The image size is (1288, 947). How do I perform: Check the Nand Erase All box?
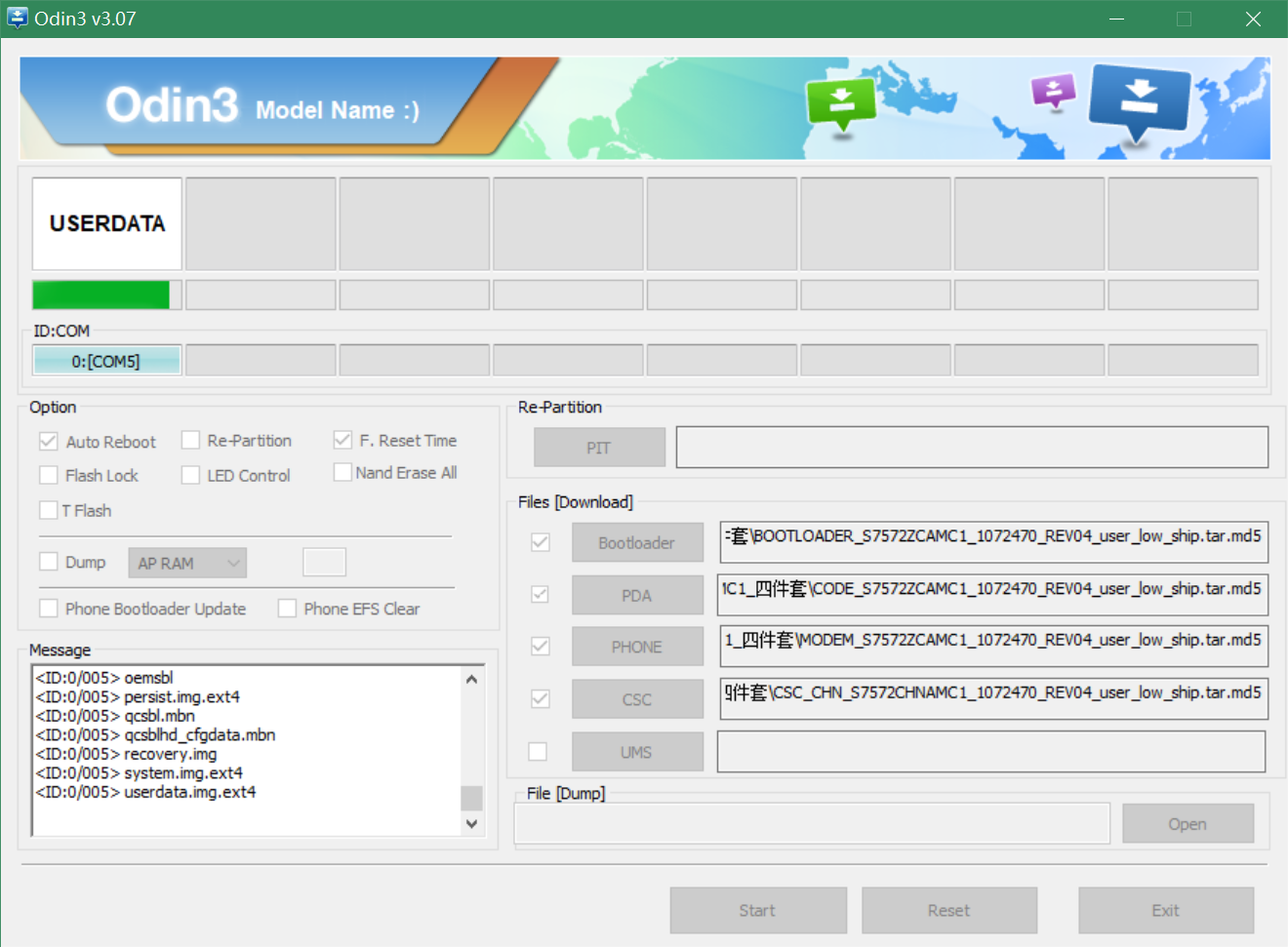point(342,473)
